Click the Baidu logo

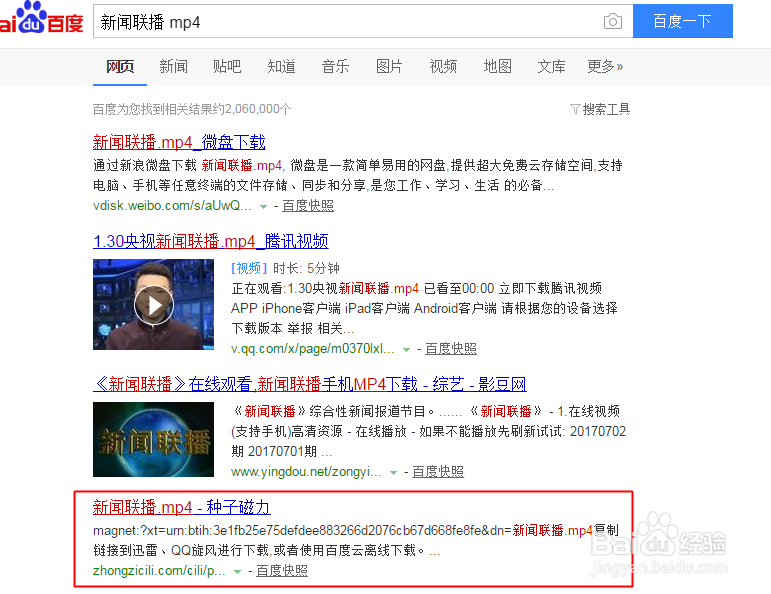41,18
